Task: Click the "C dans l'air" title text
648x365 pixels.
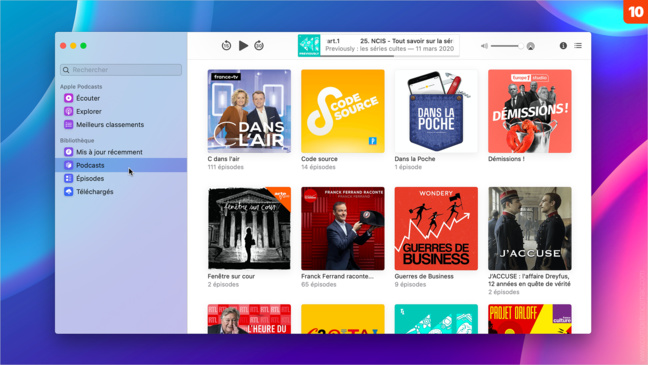Action: pos(224,159)
